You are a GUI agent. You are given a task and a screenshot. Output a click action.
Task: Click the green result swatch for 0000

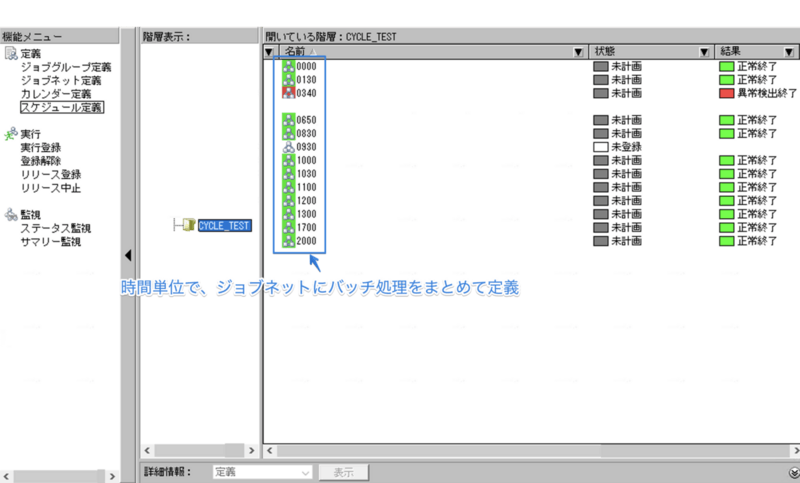(x=727, y=66)
